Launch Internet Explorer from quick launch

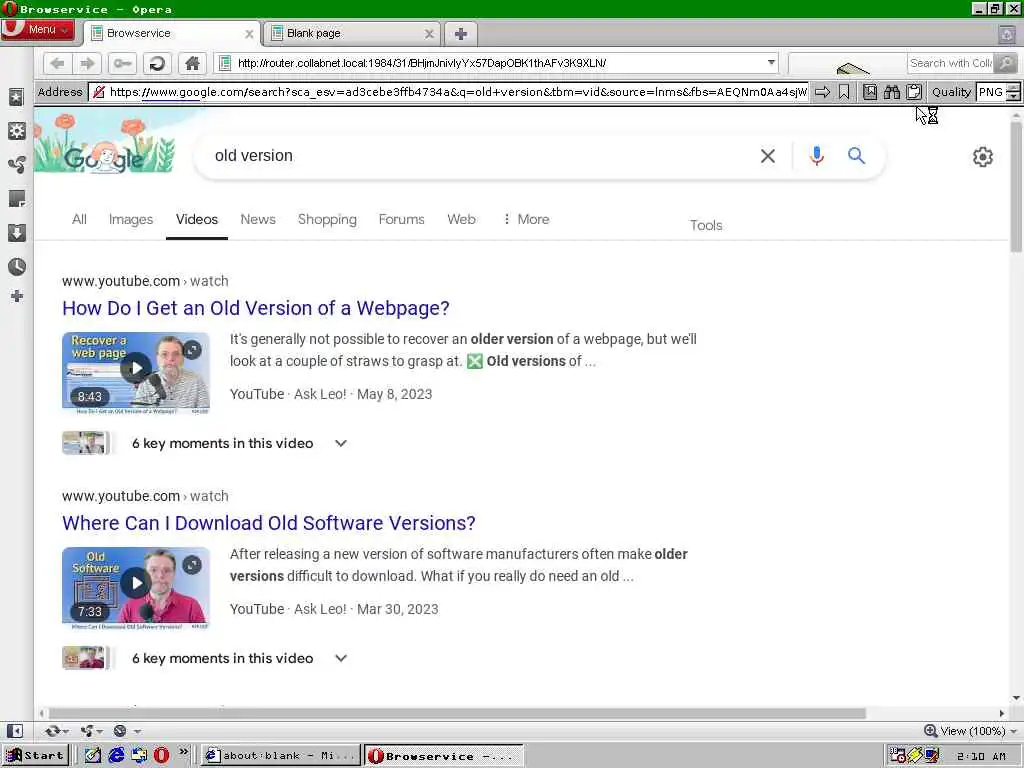116,756
